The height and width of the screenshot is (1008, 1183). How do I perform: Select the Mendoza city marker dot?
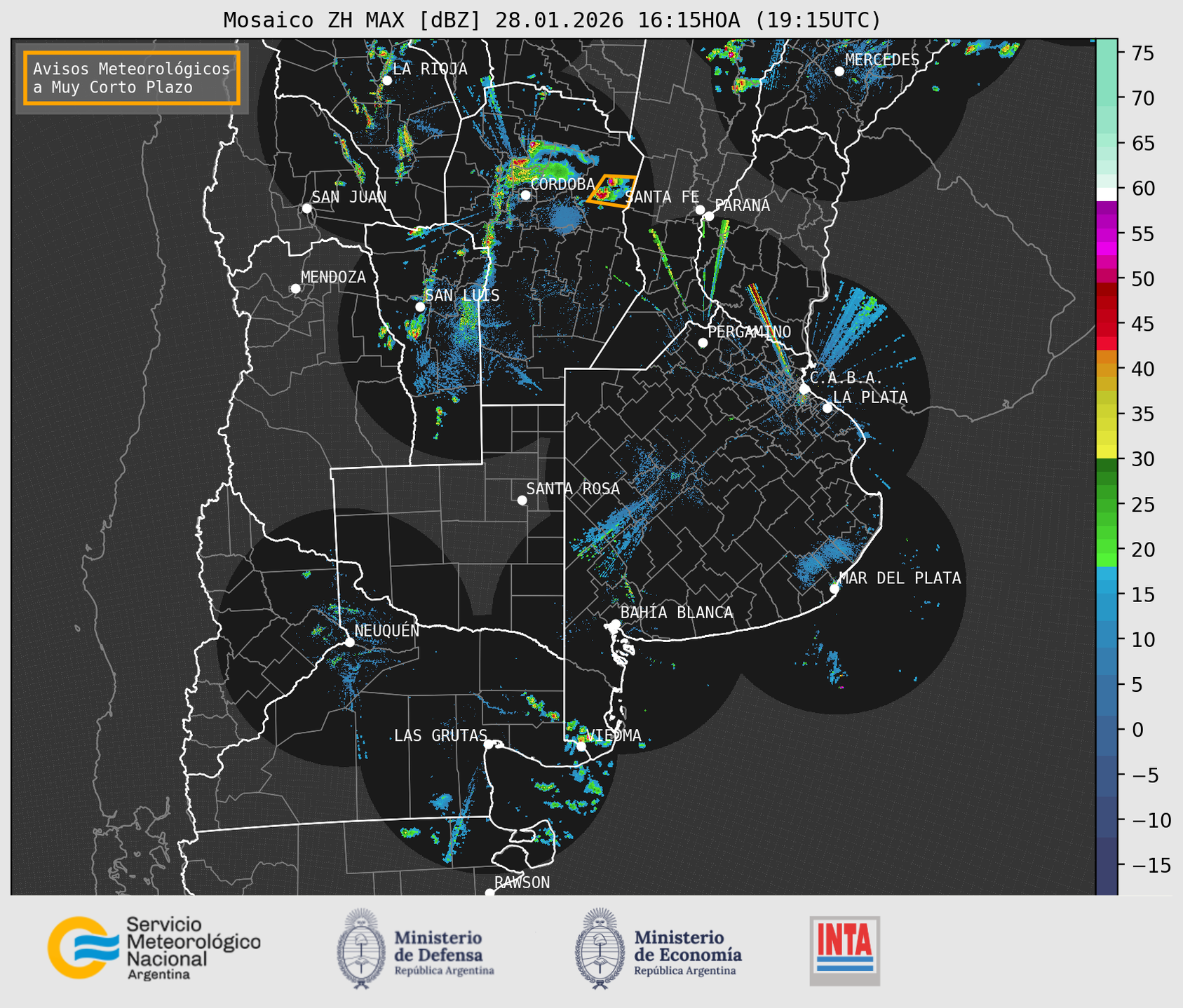coord(295,289)
